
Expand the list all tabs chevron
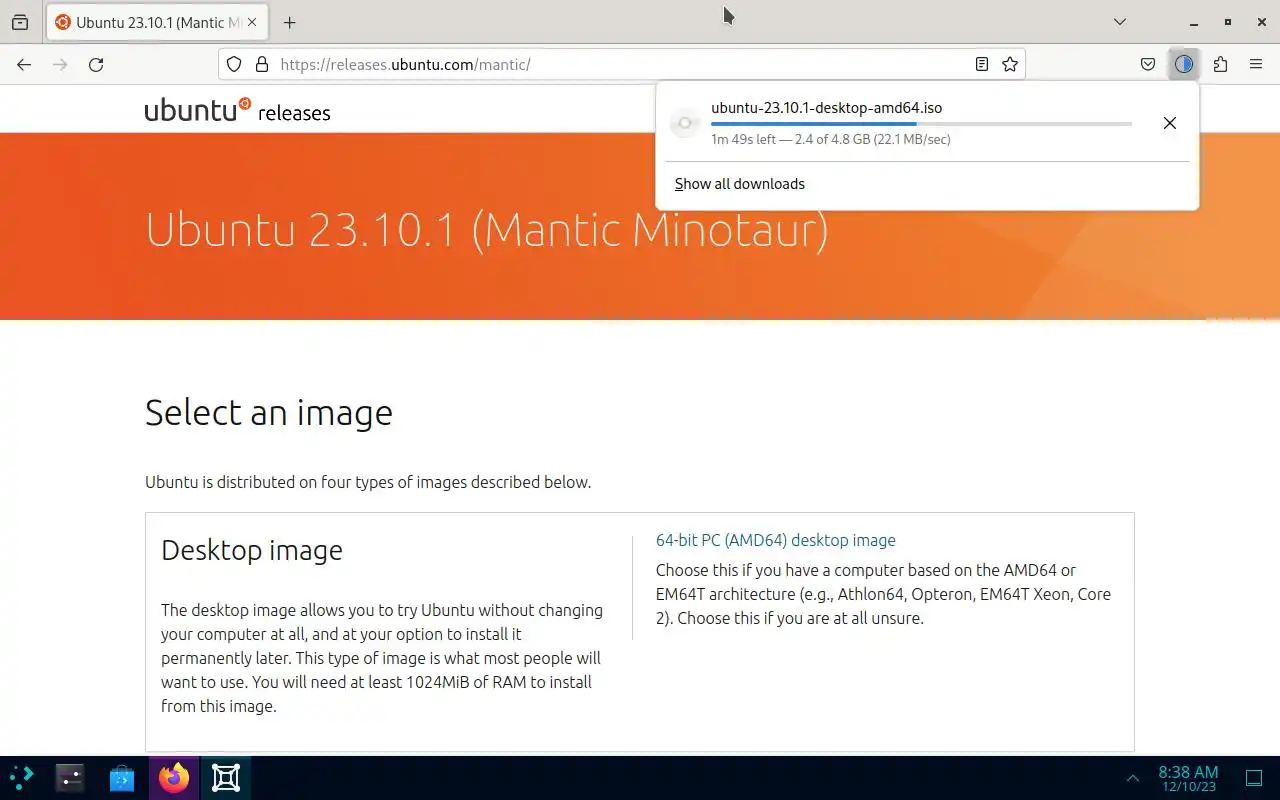click(1120, 22)
